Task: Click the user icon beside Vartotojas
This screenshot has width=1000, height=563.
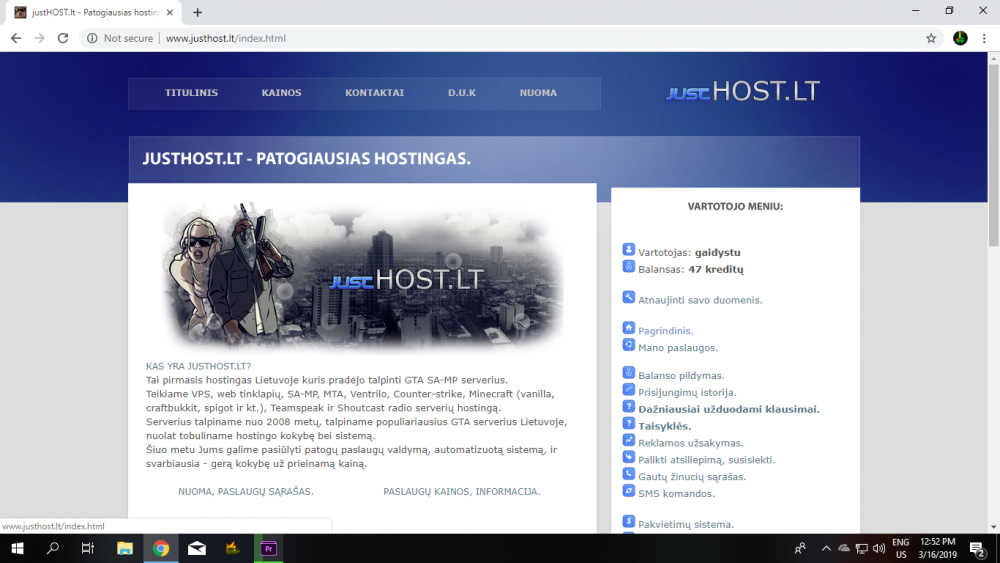Action: tap(628, 249)
